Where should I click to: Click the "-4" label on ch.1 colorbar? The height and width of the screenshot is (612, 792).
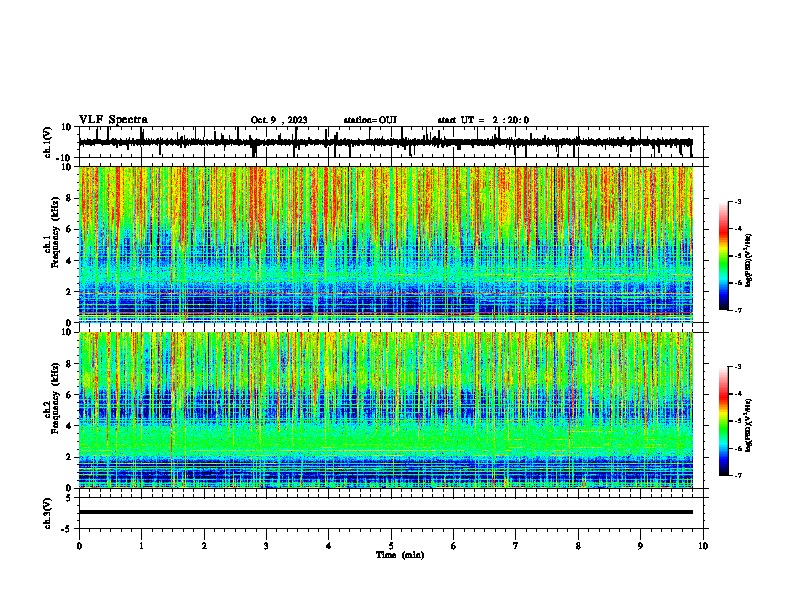pyautogui.click(x=738, y=229)
